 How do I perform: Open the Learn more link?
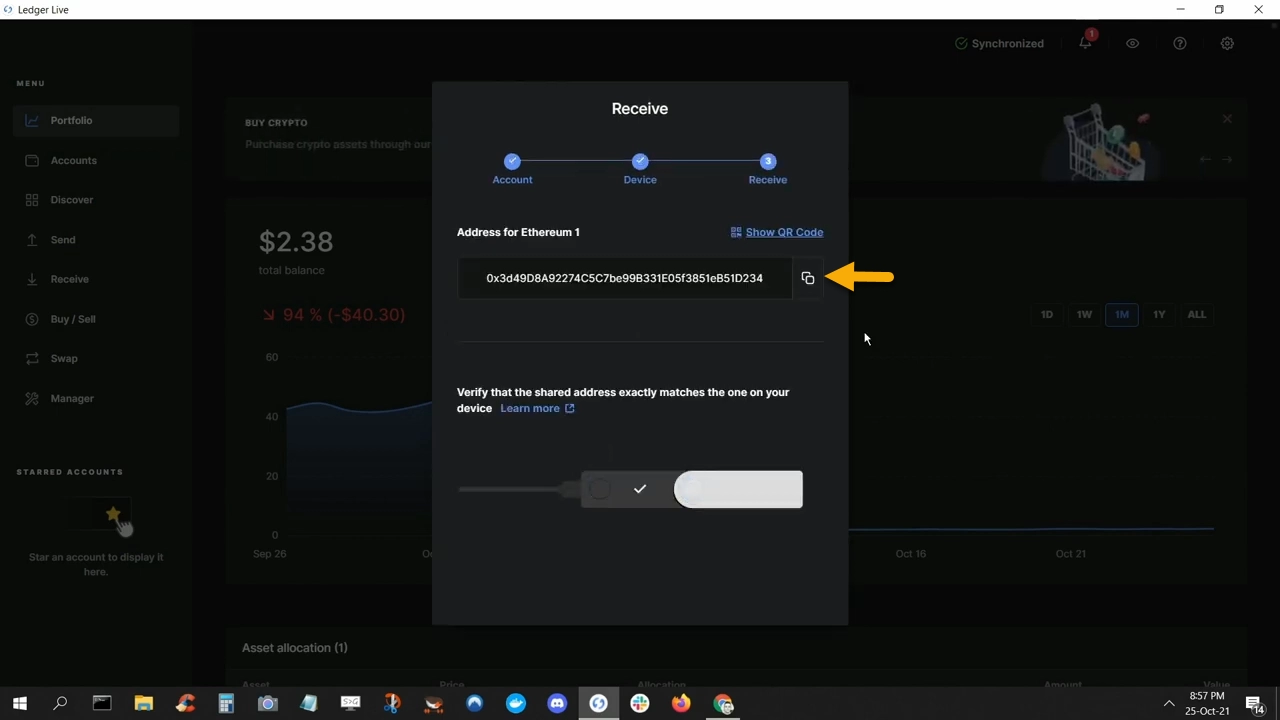point(537,408)
